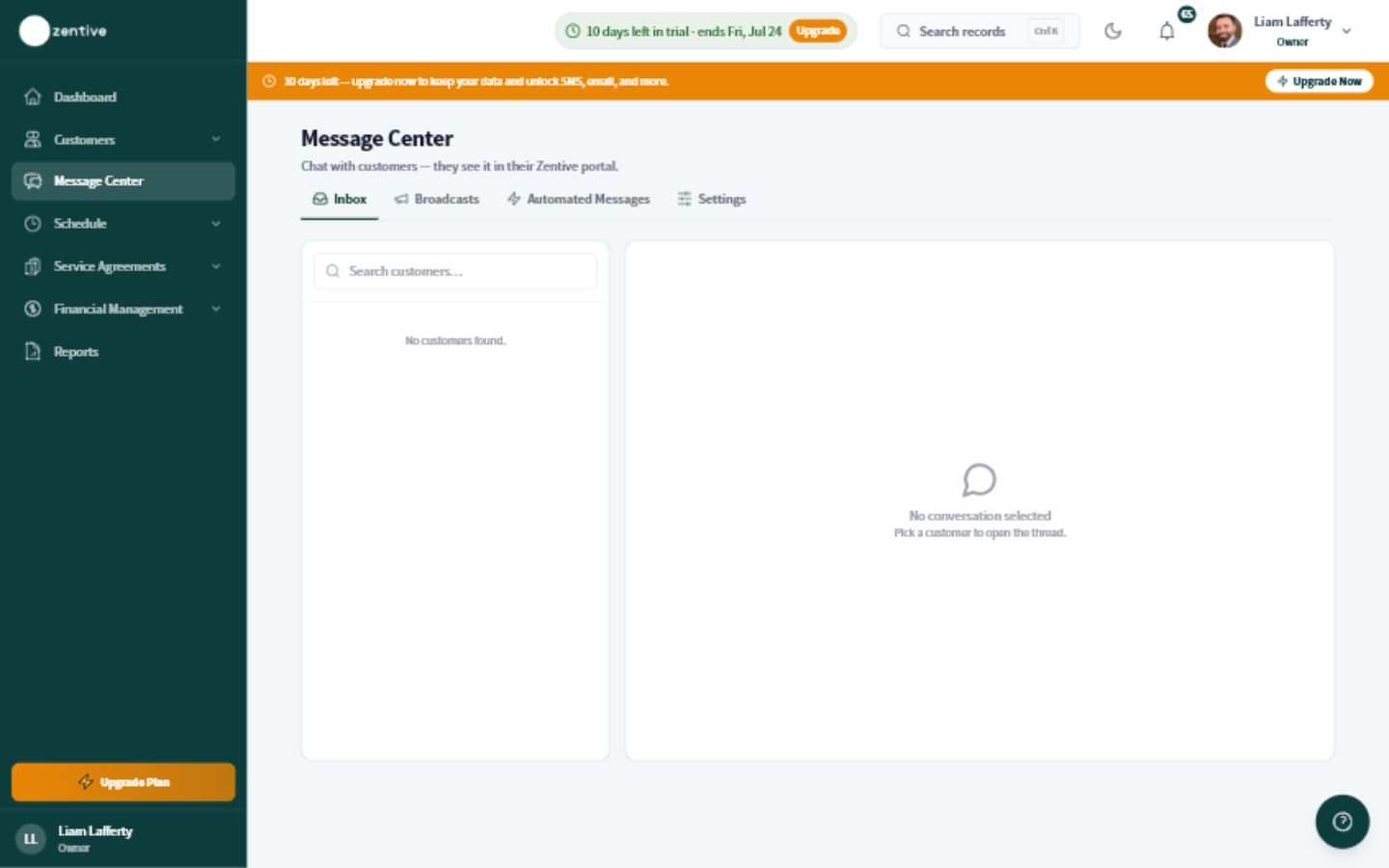Click the notification count badge
Screen dimensions: 1389x868
(1187, 14)
